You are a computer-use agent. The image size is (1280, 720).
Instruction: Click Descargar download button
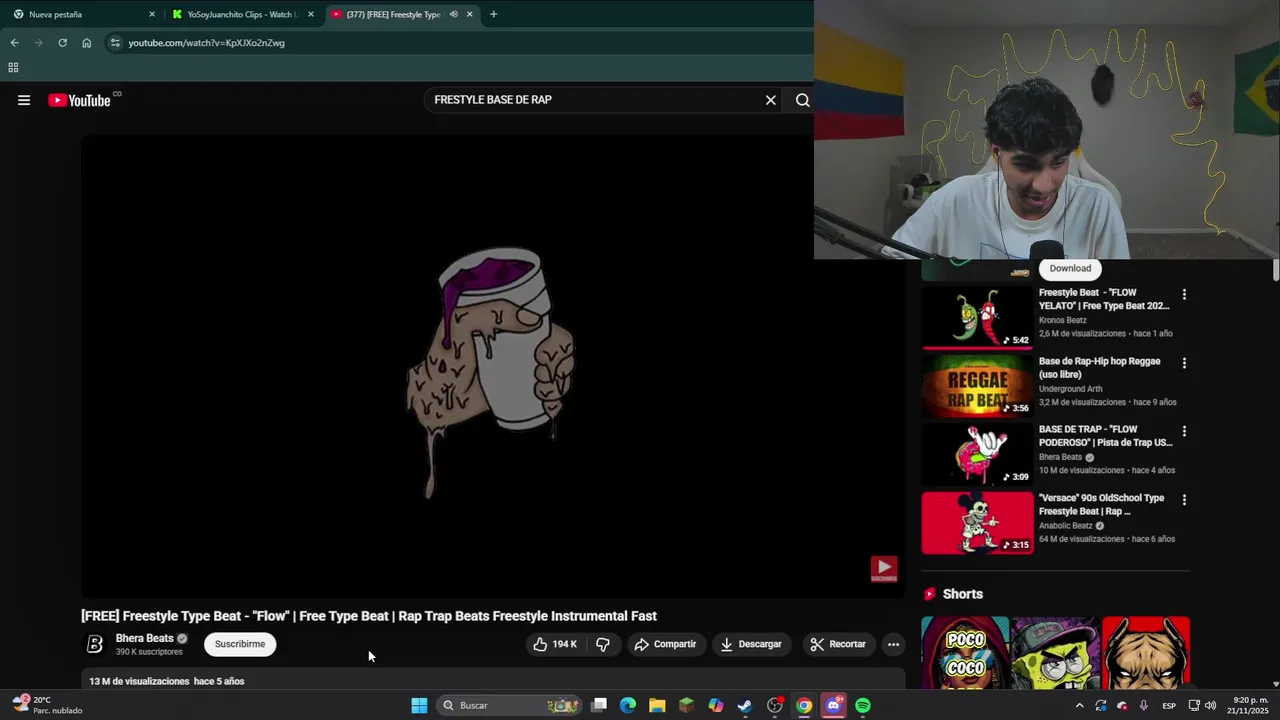tap(751, 644)
